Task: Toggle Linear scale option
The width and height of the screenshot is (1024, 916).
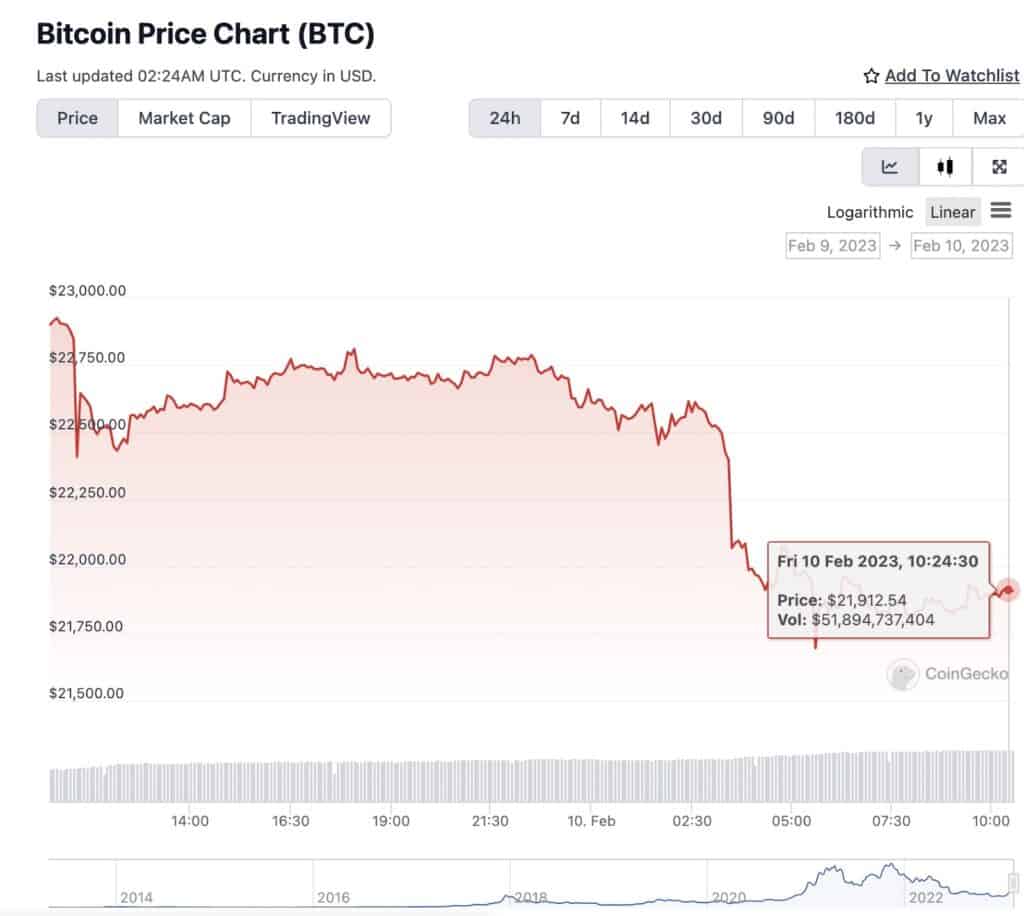Action: pyautogui.click(x=952, y=212)
